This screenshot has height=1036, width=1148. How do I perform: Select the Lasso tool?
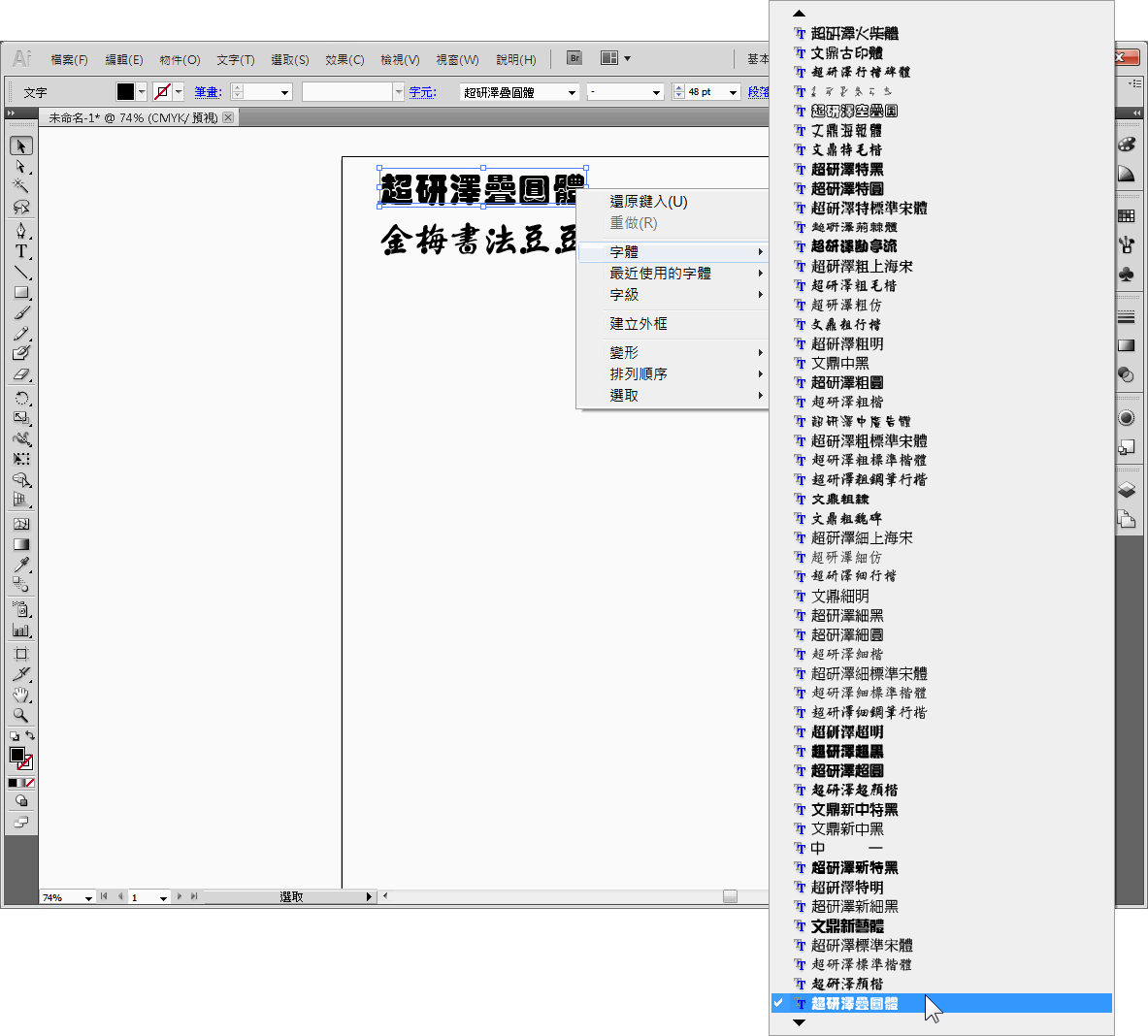[20, 207]
